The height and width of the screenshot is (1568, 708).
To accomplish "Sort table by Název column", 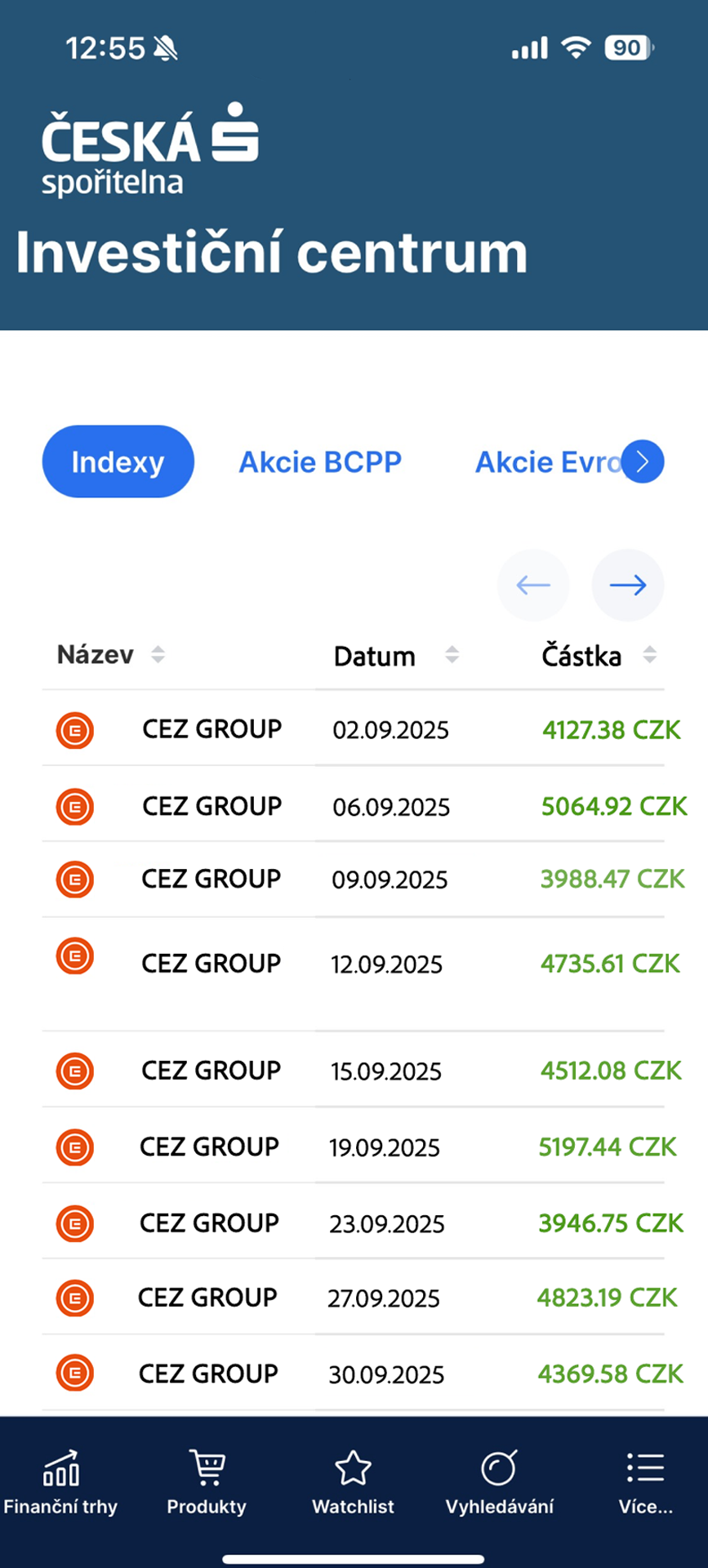I will [158, 654].
